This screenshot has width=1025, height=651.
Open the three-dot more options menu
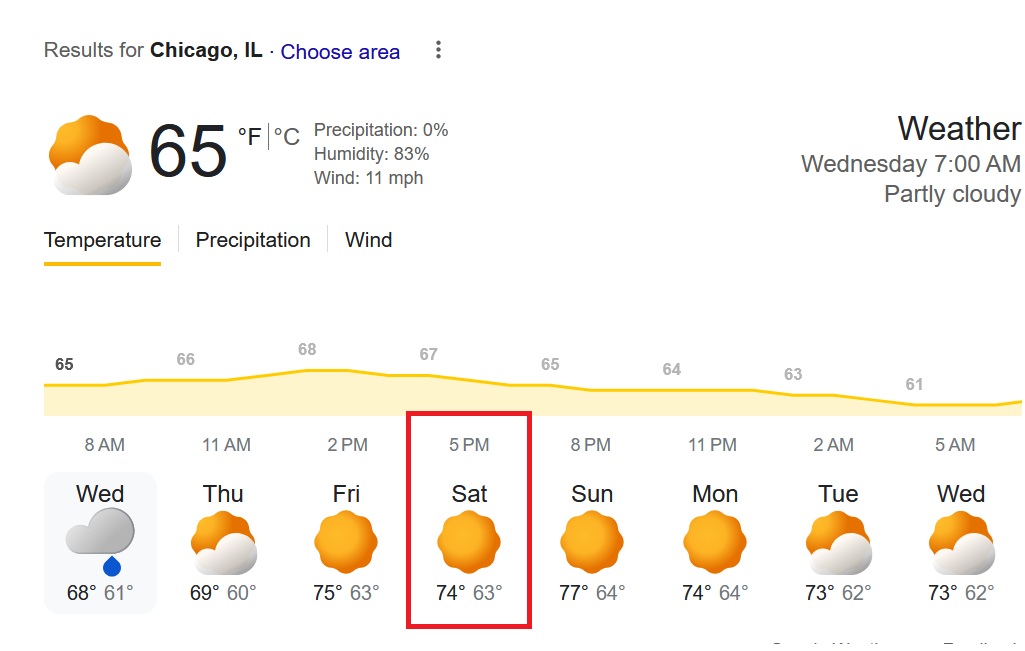[438, 50]
